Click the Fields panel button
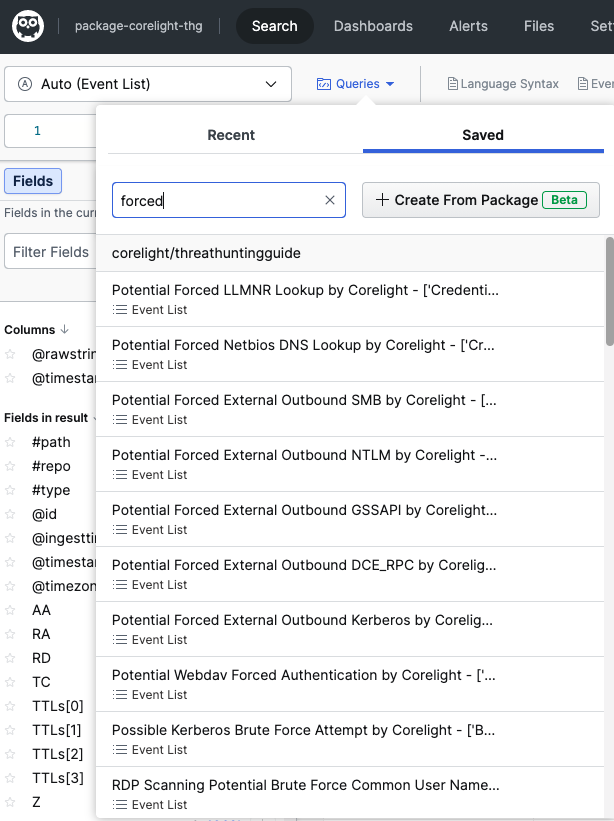The width and height of the screenshot is (614, 821). (33, 181)
